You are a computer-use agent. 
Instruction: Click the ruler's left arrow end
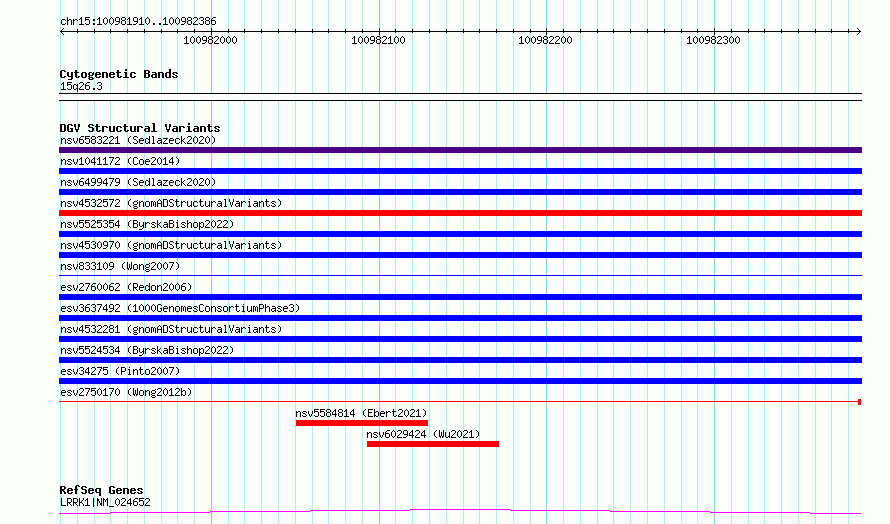pos(62,31)
